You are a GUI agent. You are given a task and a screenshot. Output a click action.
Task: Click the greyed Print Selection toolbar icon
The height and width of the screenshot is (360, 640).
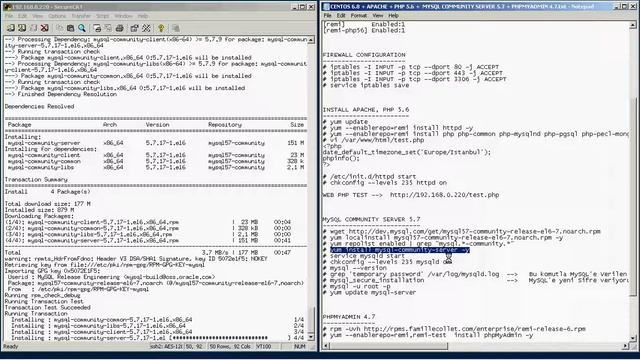tap(108, 28)
